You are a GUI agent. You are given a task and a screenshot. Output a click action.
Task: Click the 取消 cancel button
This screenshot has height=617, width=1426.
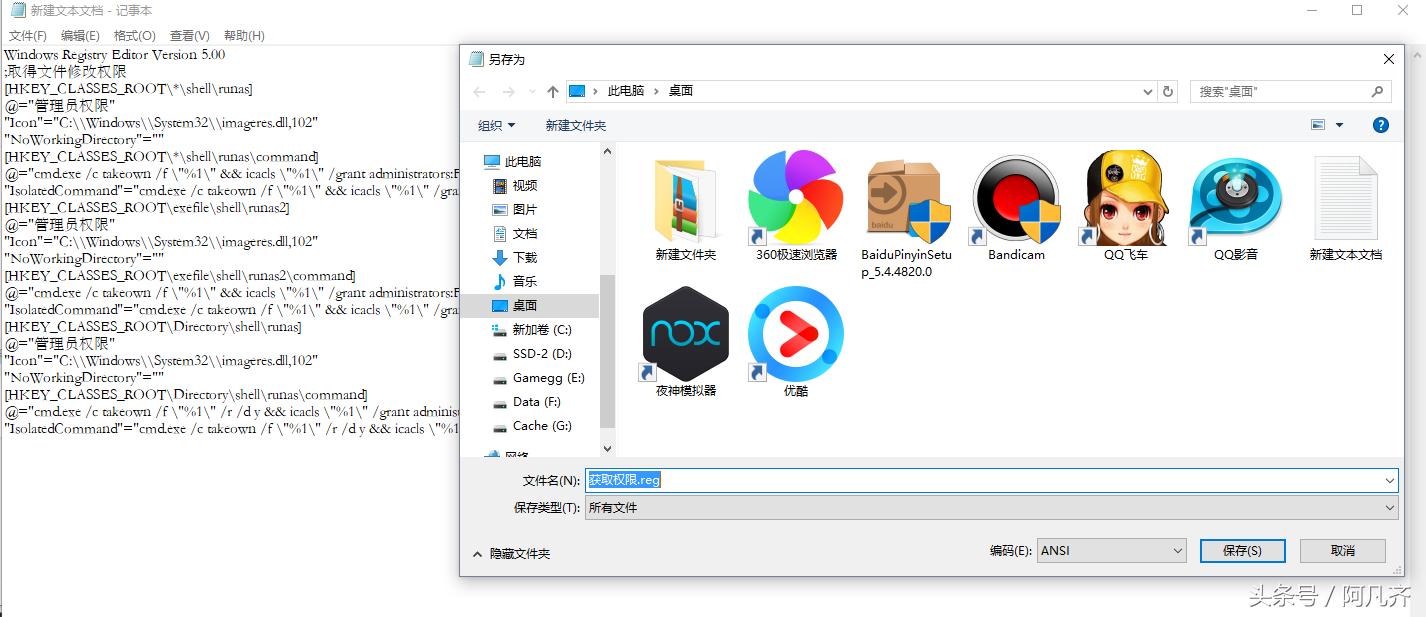click(1342, 550)
